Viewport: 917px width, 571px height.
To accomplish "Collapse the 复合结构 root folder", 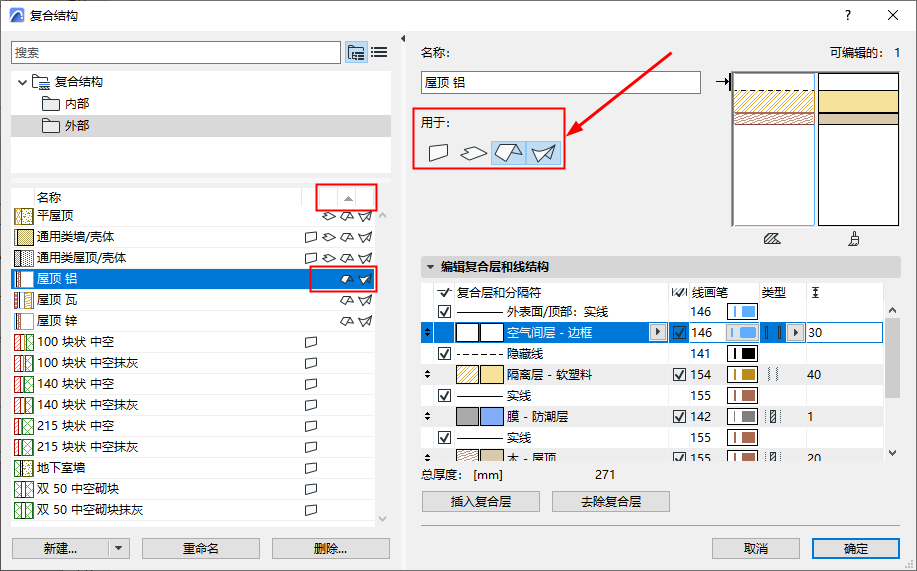I will pyautogui.click(x=22, y=82).
